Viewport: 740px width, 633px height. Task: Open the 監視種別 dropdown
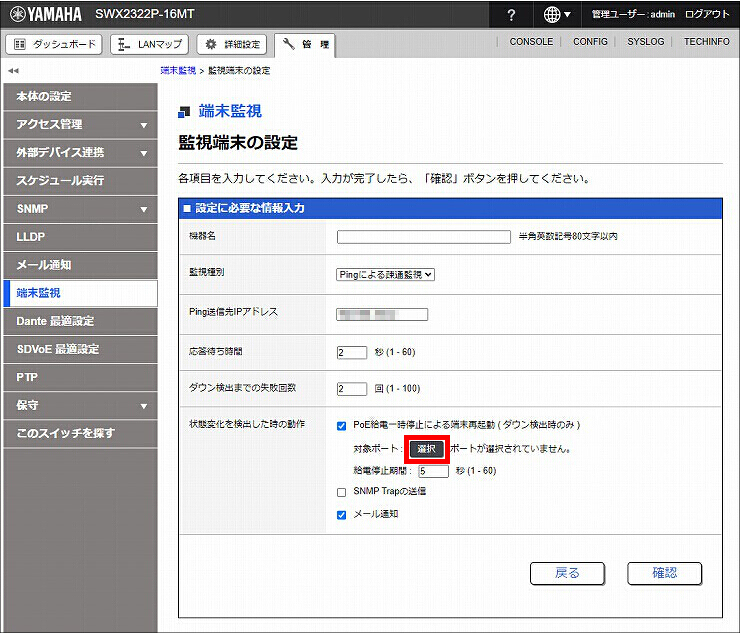385,275
